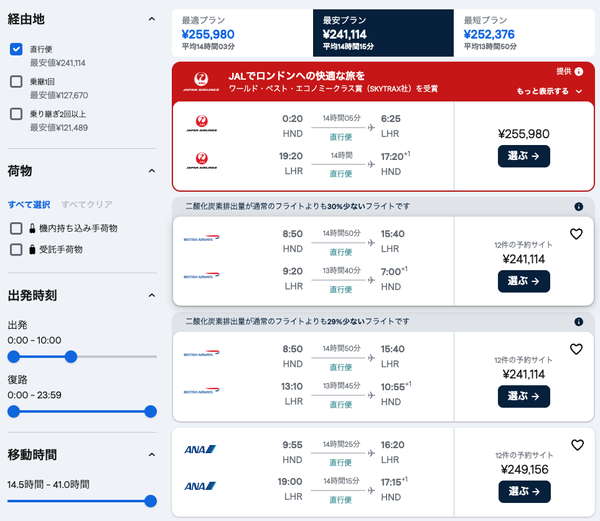The width and height of the screenshot is (600, 521).
Task: Click the heart icon on the 9:20 return British Airways flight
Action: (576, 234)
